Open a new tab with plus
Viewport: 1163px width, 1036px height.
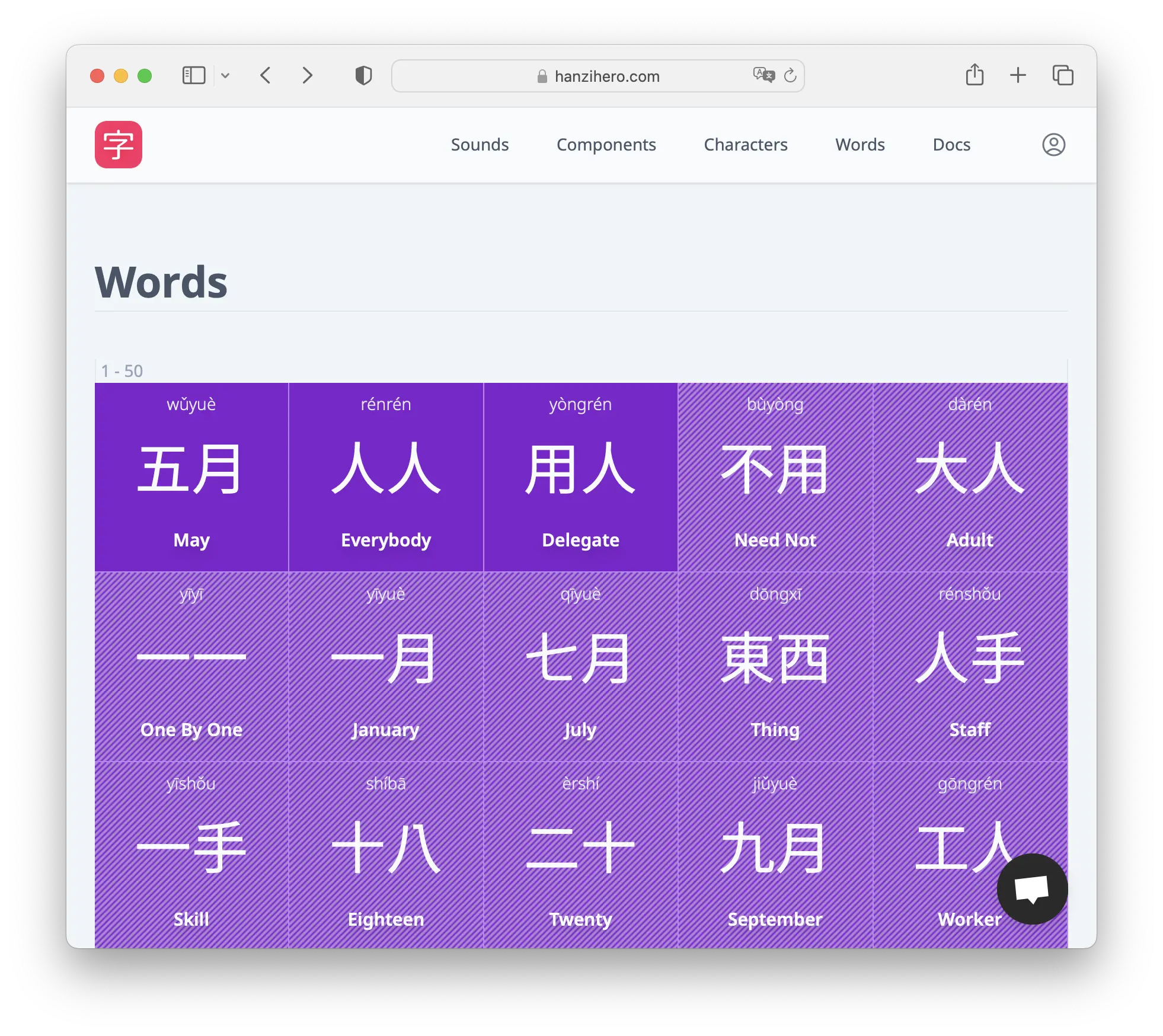click(1018, 75)
